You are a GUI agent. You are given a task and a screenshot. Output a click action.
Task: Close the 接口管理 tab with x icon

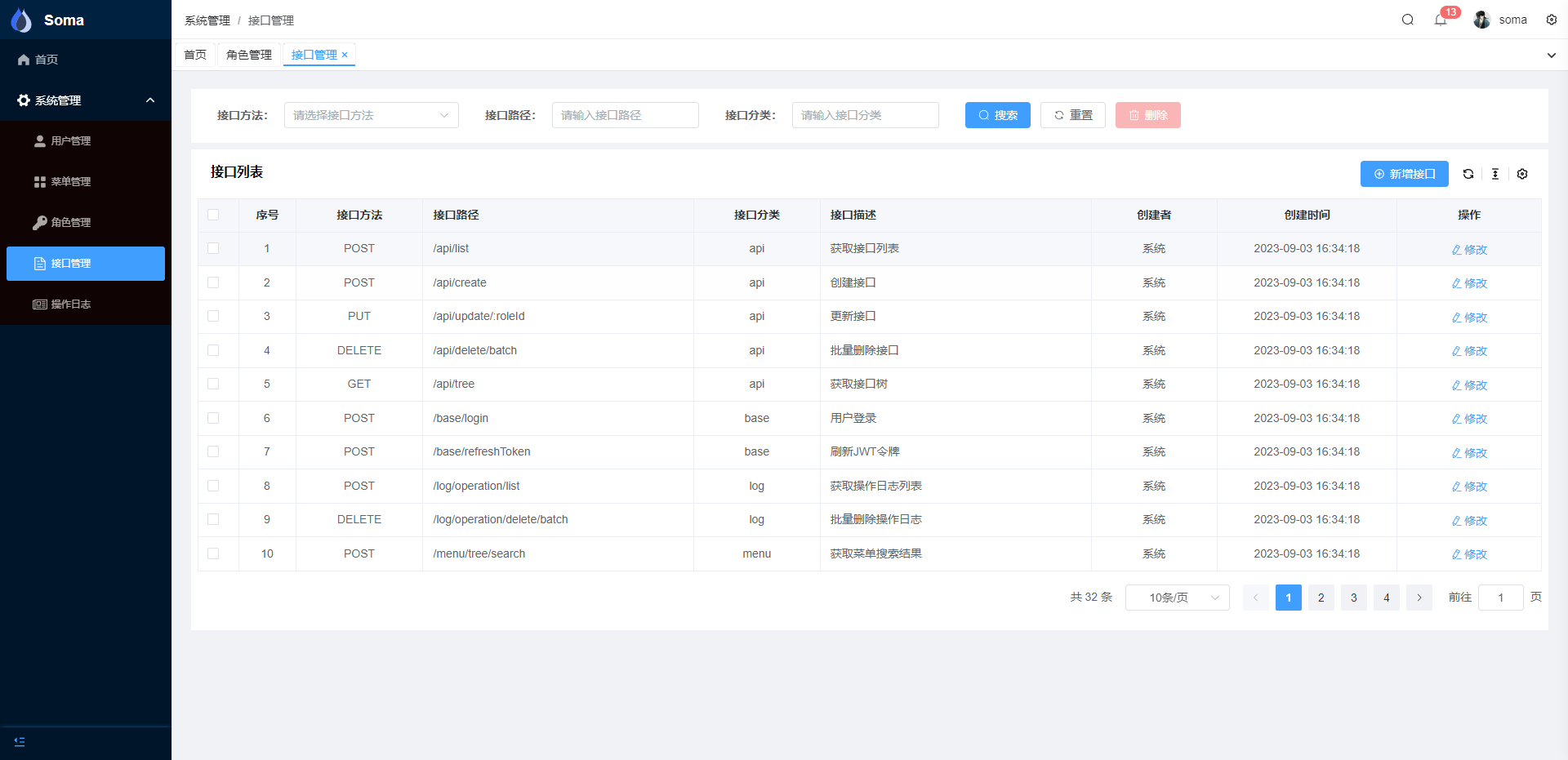click(x=345, y=55)
